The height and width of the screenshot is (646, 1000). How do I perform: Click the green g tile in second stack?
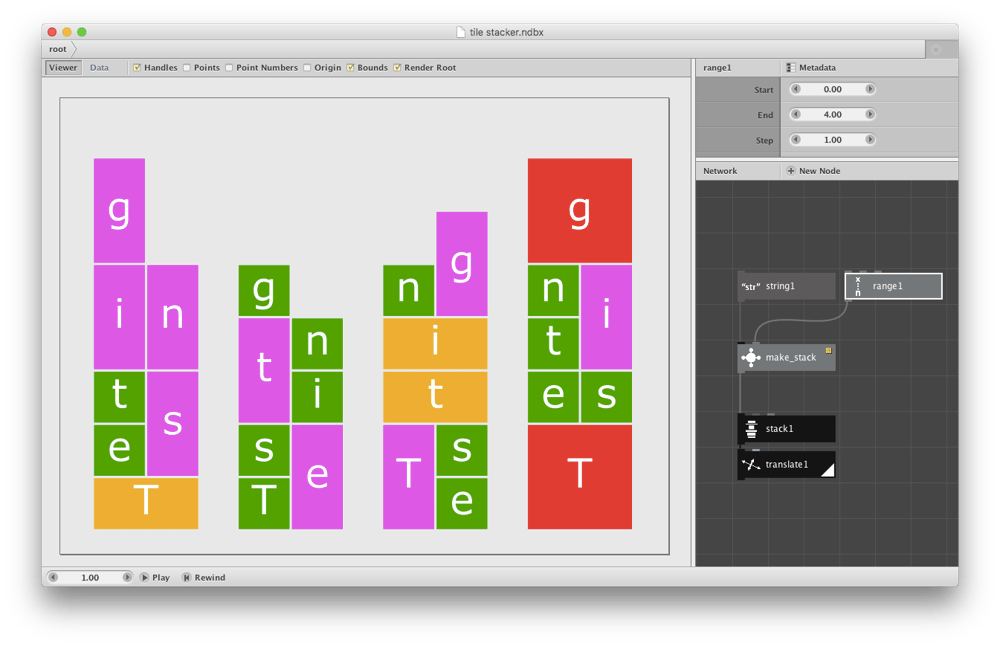click(264, 291)
